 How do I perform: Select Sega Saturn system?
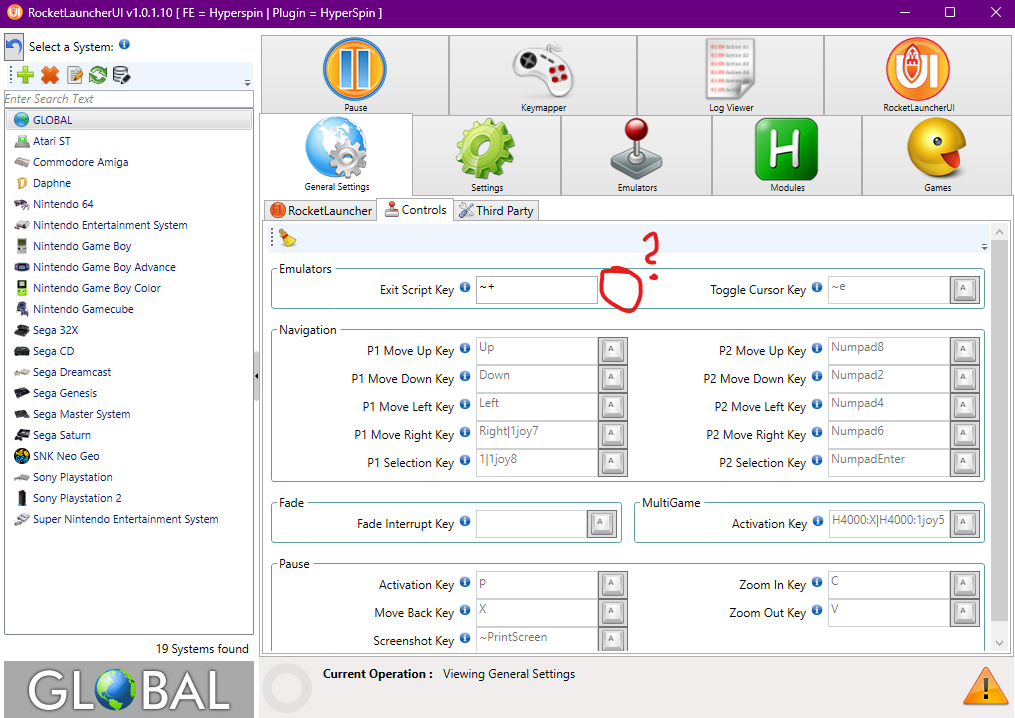129,435
